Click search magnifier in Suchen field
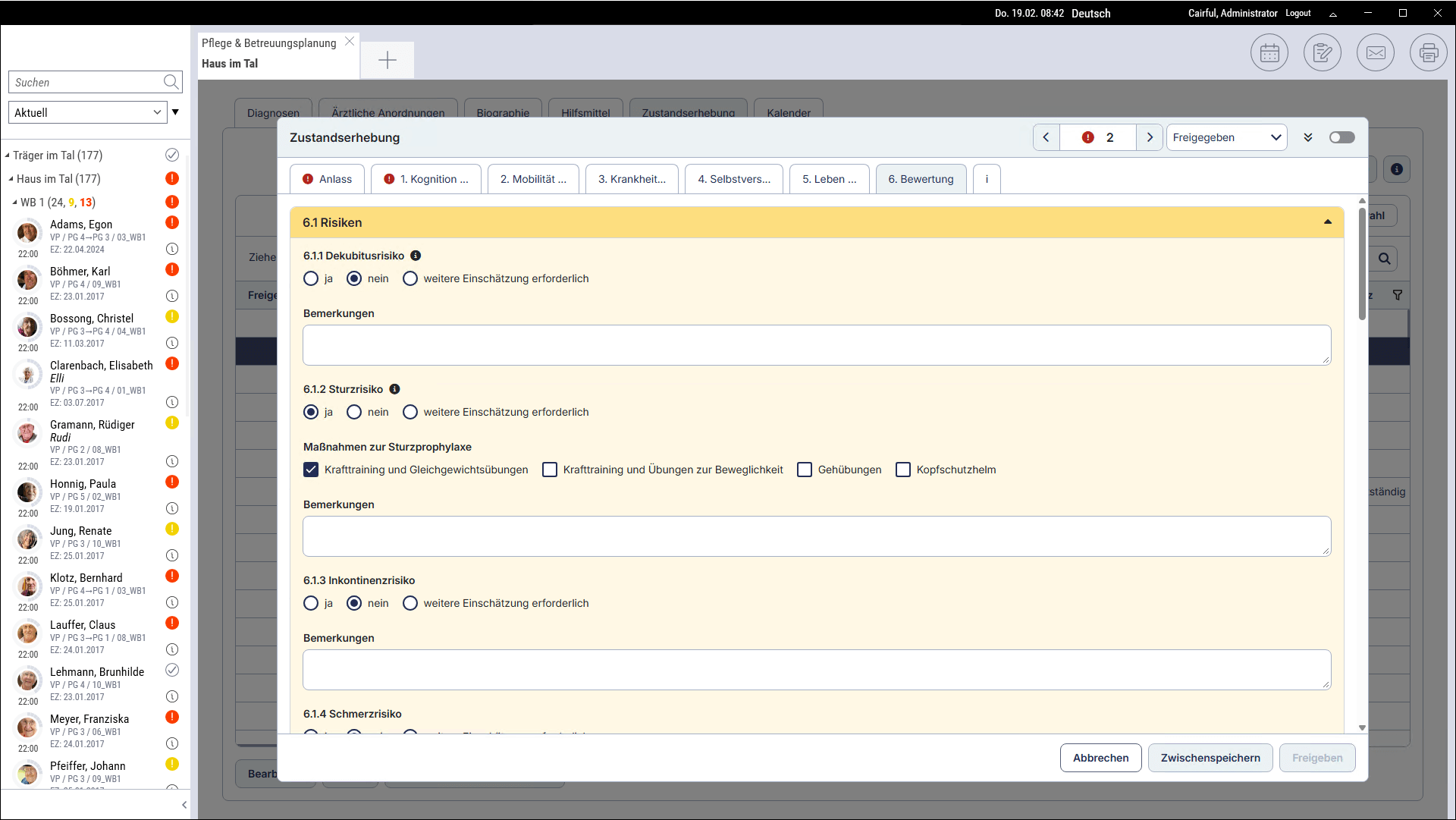This screenshot has height=820, width=1456. coord(171,82)
